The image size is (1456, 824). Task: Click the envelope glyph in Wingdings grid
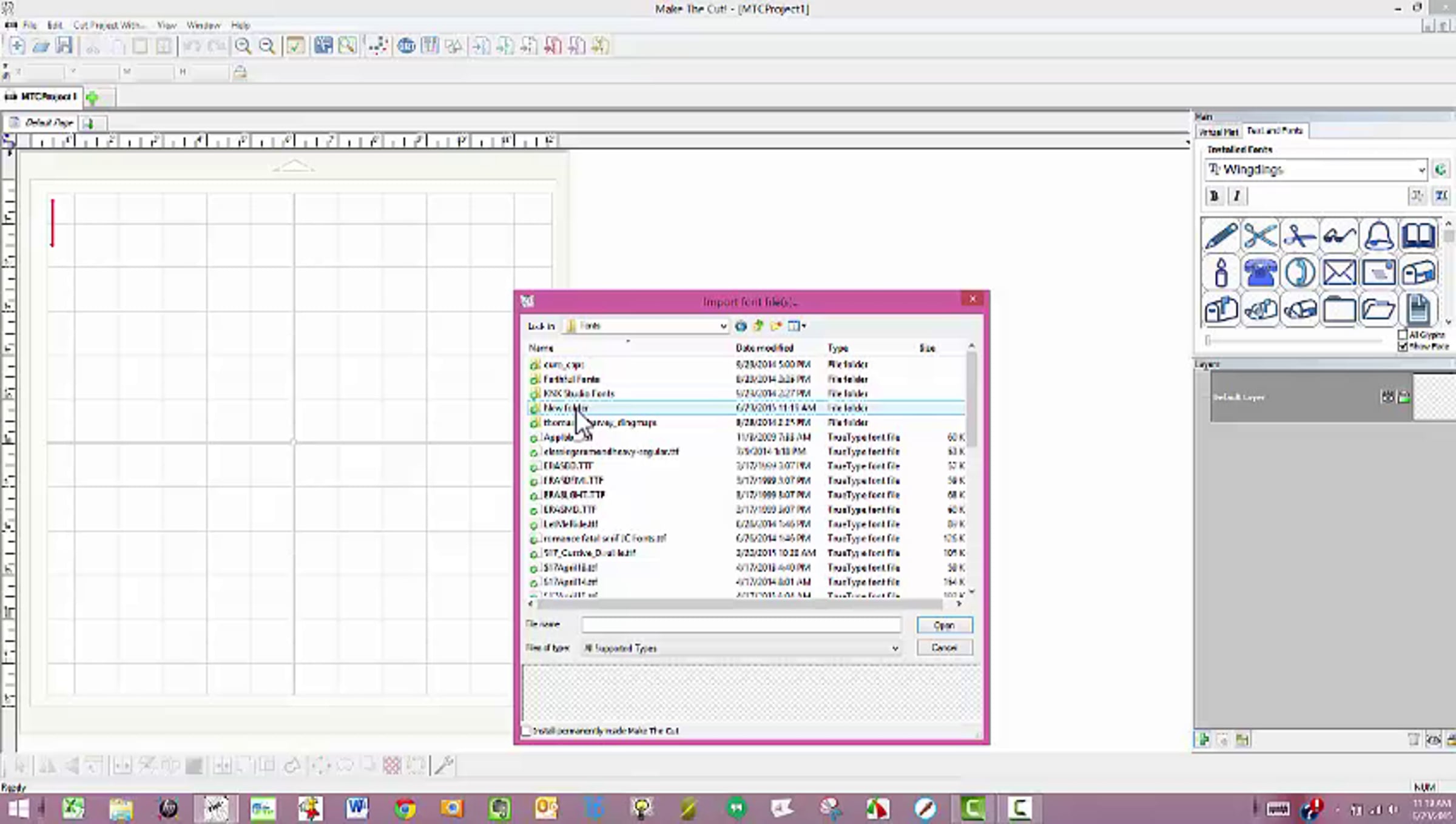[x=1339, y=272]
